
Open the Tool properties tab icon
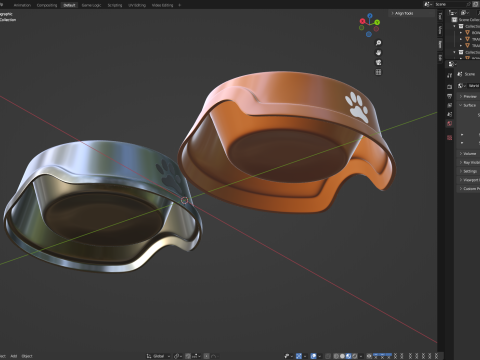pyautogui.click(x=450, y=75)
